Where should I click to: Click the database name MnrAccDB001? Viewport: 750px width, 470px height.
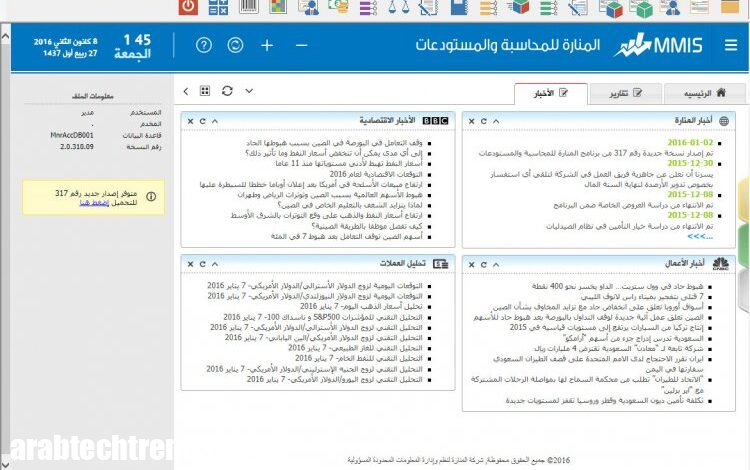pyautogui.click(x=72, y=135)
